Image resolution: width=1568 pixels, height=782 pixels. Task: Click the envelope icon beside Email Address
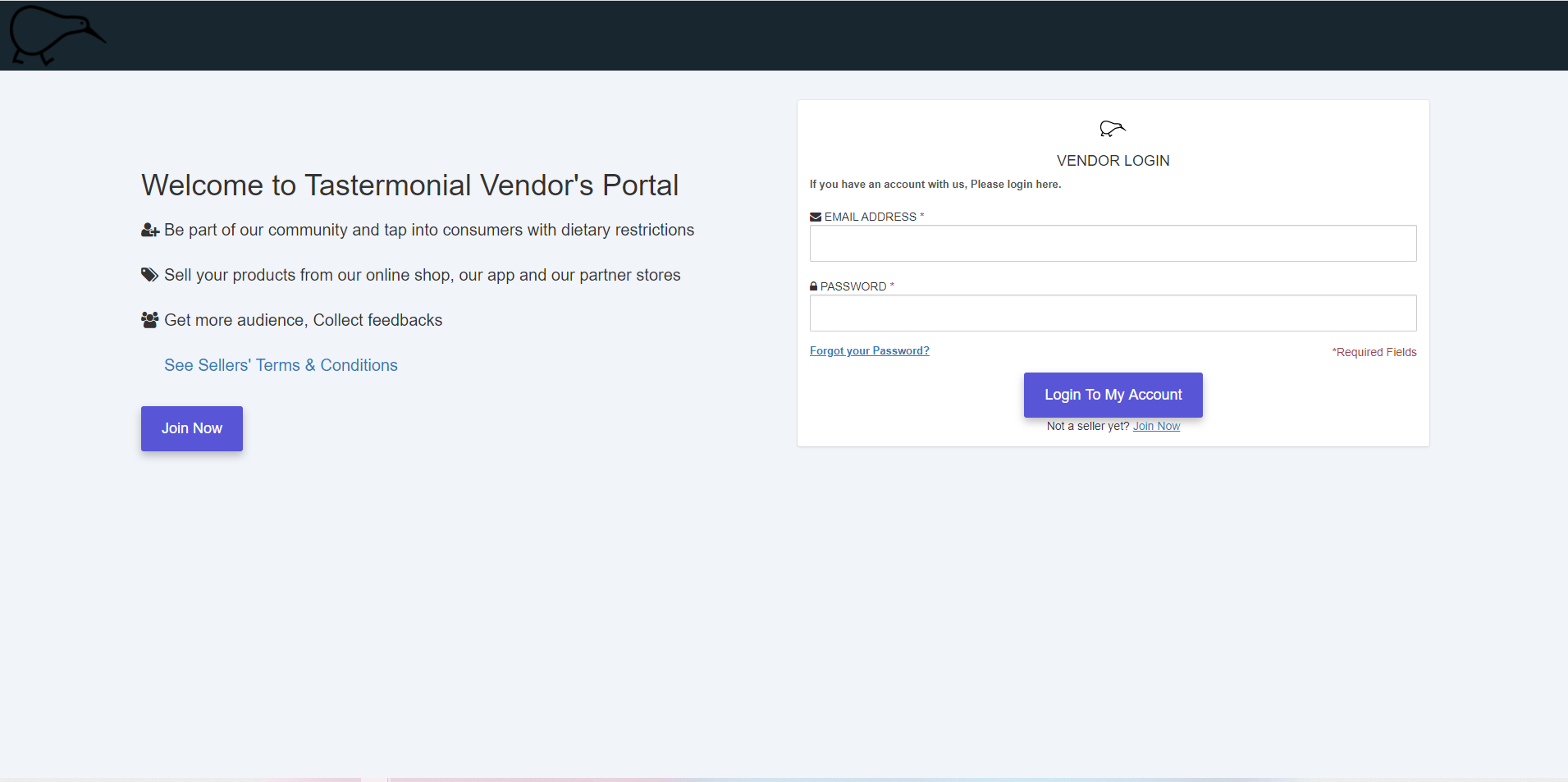pos(816,217)
